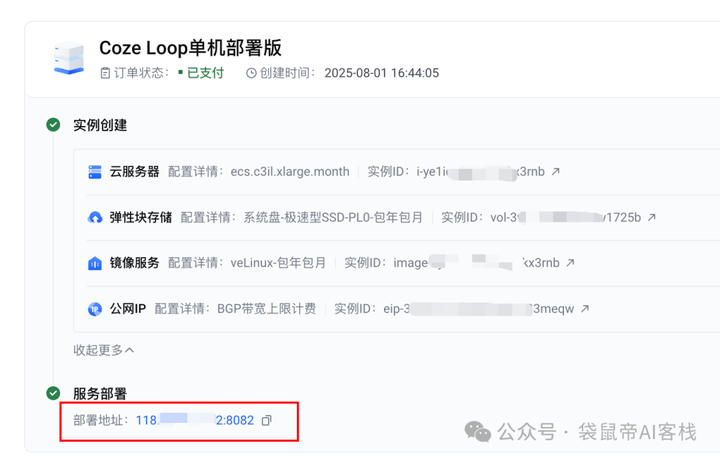Click the Coze Loop product stack icon
720x461 pixels.
(x=69, y=58)
